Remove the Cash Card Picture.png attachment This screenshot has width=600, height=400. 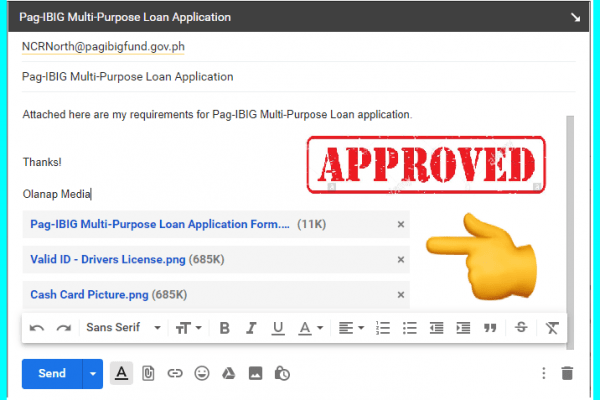[x=401, y=295]
